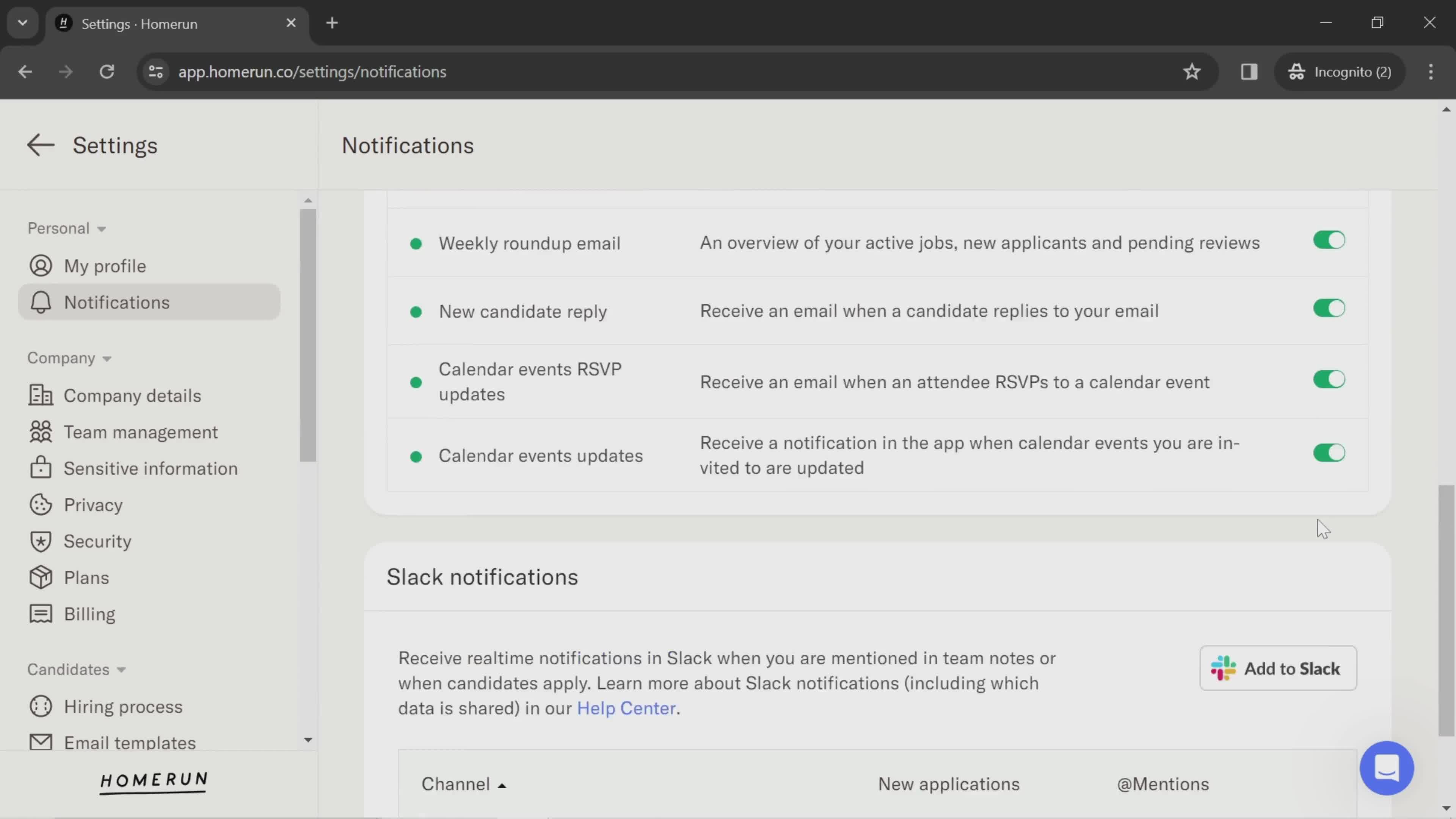Disable Calendar events updates switch
1456x819 pixels.
(x=1329, y=453)
